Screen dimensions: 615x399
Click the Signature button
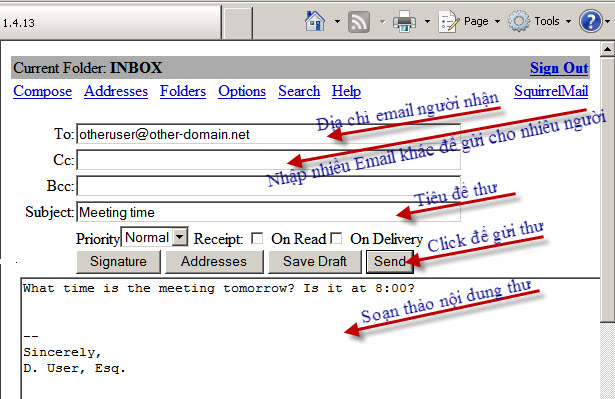coord(118,262)
